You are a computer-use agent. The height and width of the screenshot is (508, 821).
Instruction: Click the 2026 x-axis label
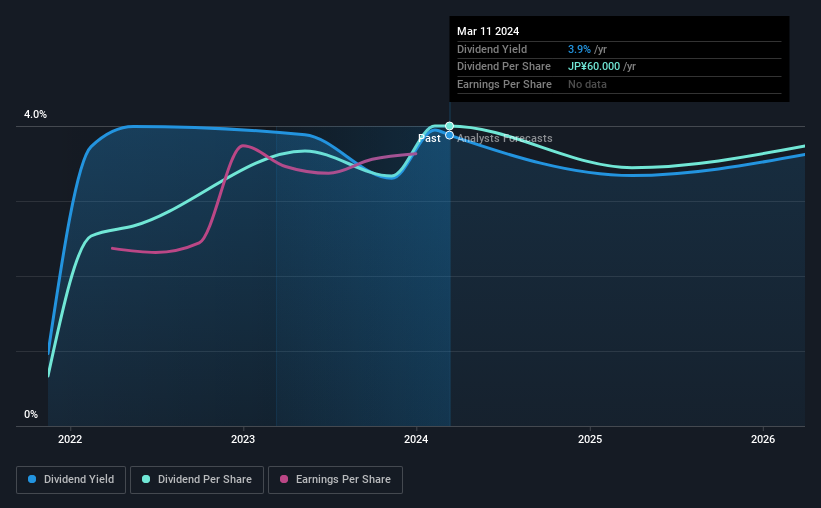click(x=763, y=439)
